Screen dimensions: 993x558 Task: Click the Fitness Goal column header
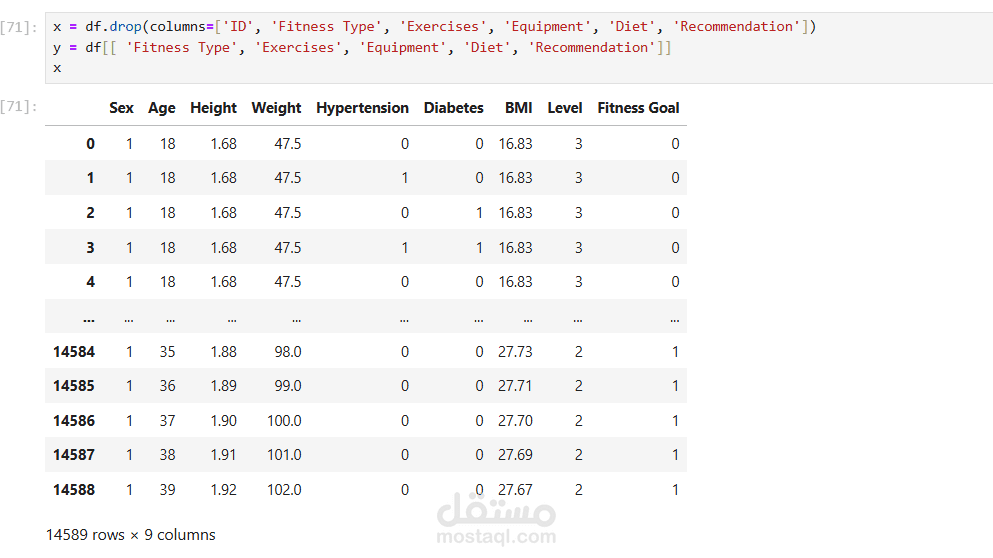(x=638, y=108)
